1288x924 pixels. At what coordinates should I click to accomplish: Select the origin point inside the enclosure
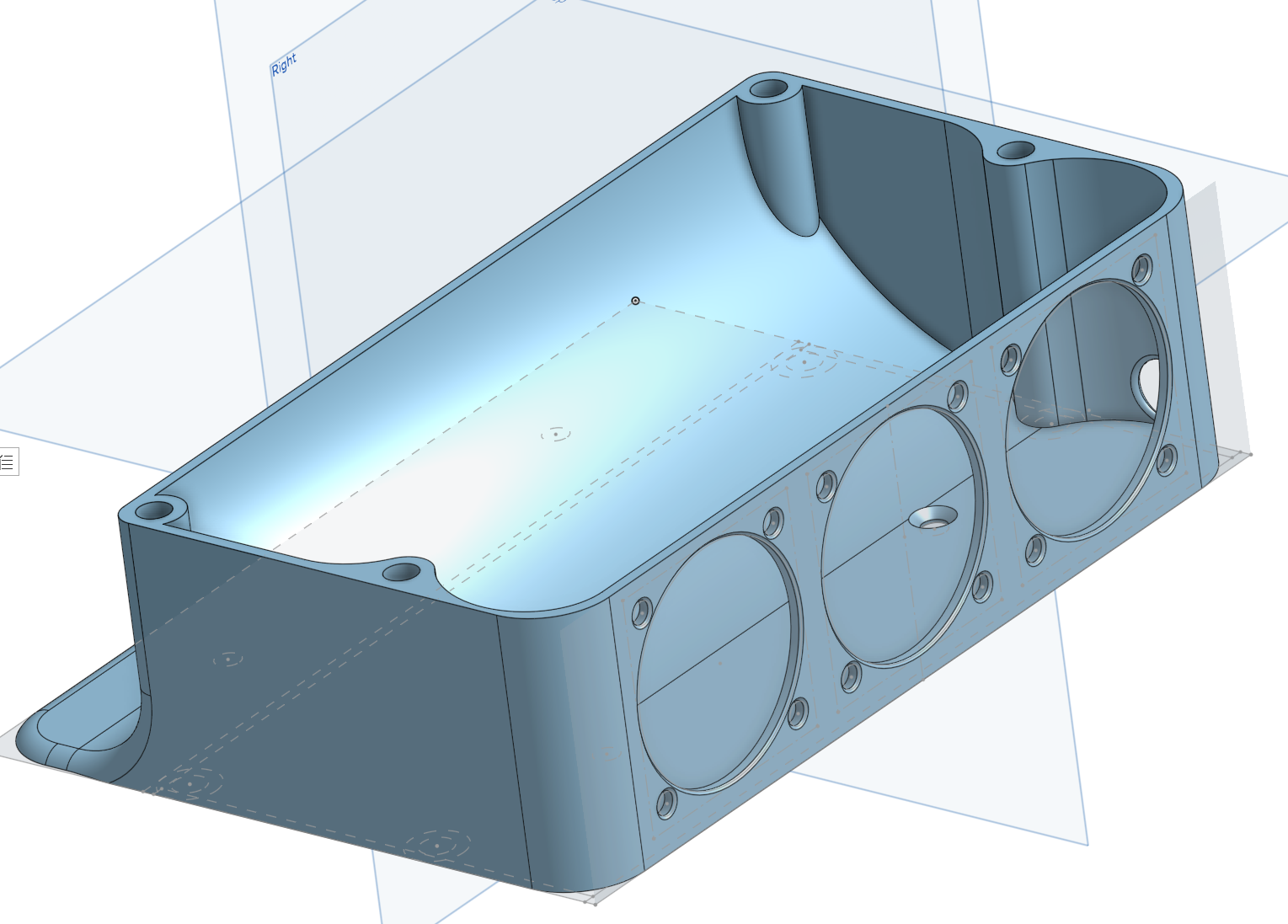[635, 301]
